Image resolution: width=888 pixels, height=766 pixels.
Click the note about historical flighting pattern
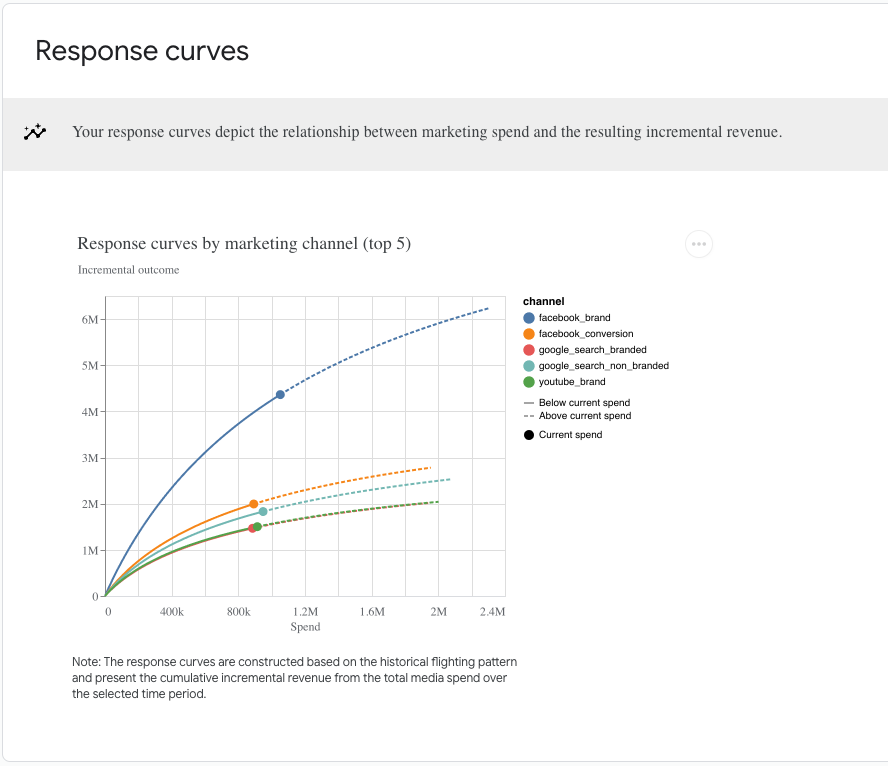click(x=294, y=678)
